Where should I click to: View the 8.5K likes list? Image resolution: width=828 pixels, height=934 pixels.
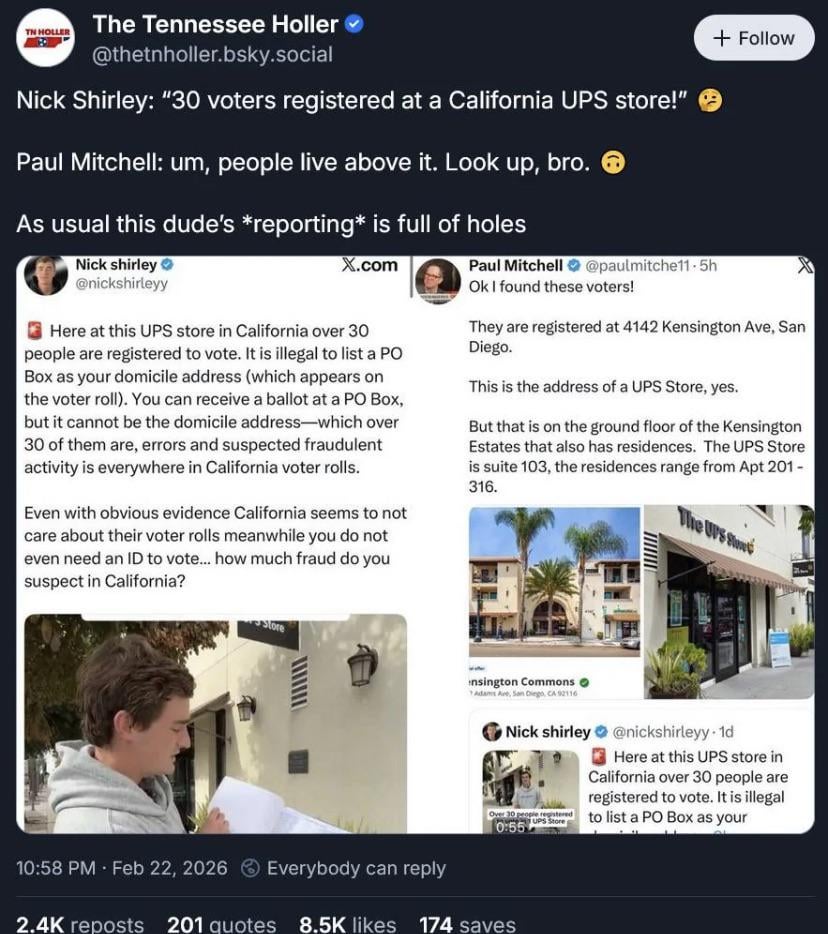[347, 925]
